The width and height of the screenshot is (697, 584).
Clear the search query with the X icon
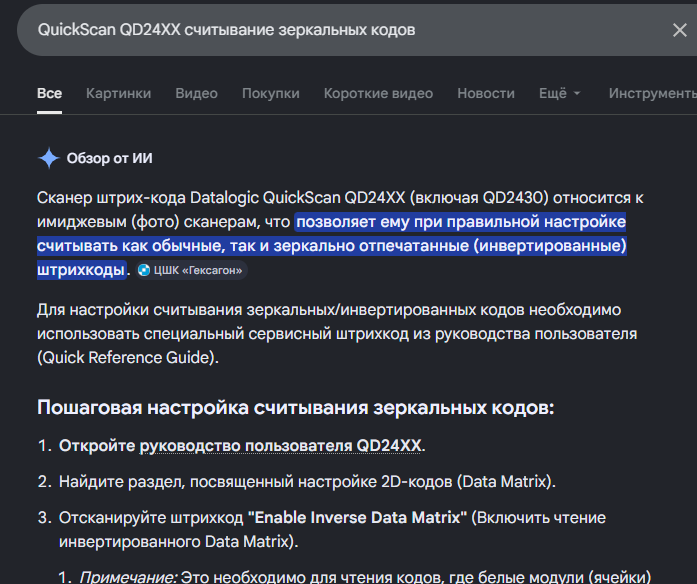click(680, 30)
